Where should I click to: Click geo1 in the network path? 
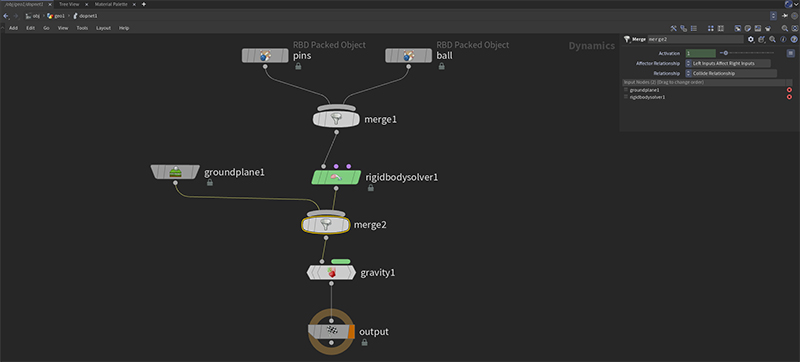56,16
